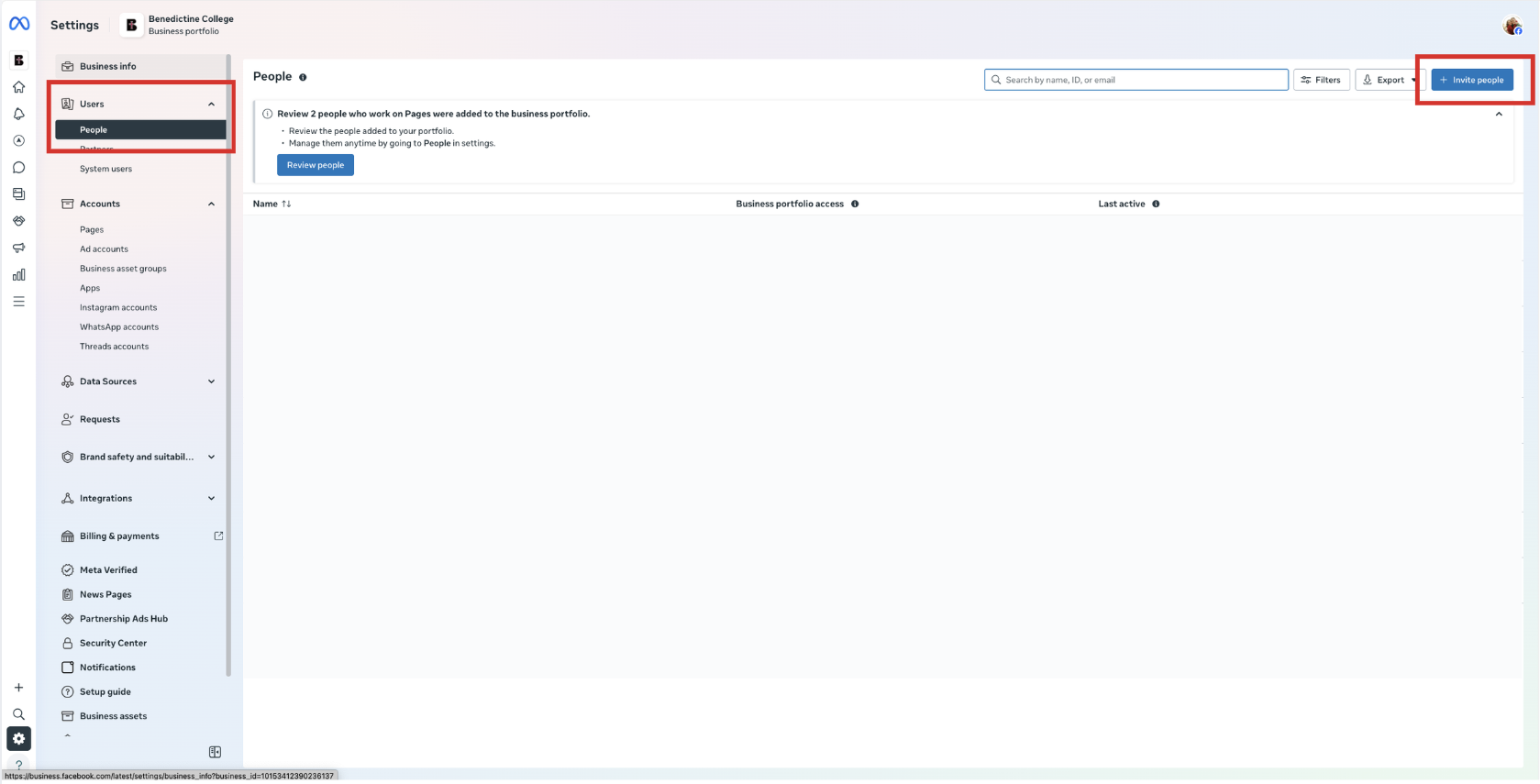Viewport: 1540px width, 784px height.
Task: Collapse the review people notice banner
Action: pos(1499,115)
